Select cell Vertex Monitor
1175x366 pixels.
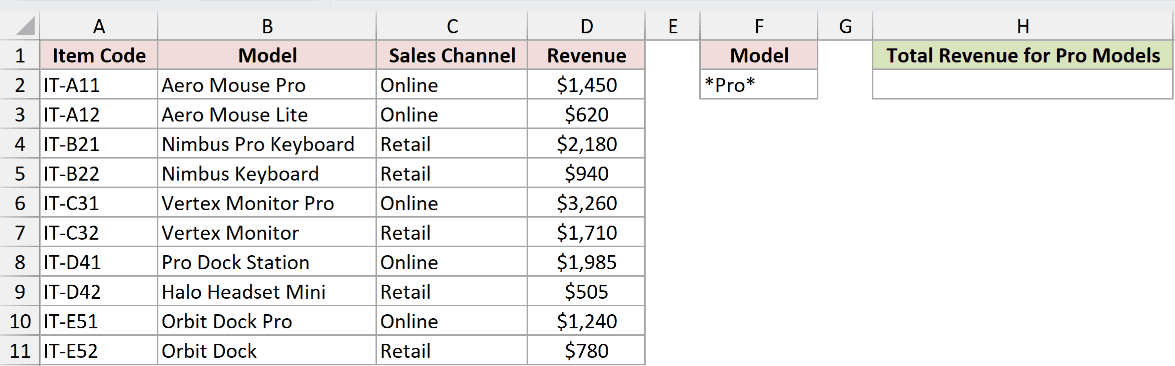coord(267,232)
